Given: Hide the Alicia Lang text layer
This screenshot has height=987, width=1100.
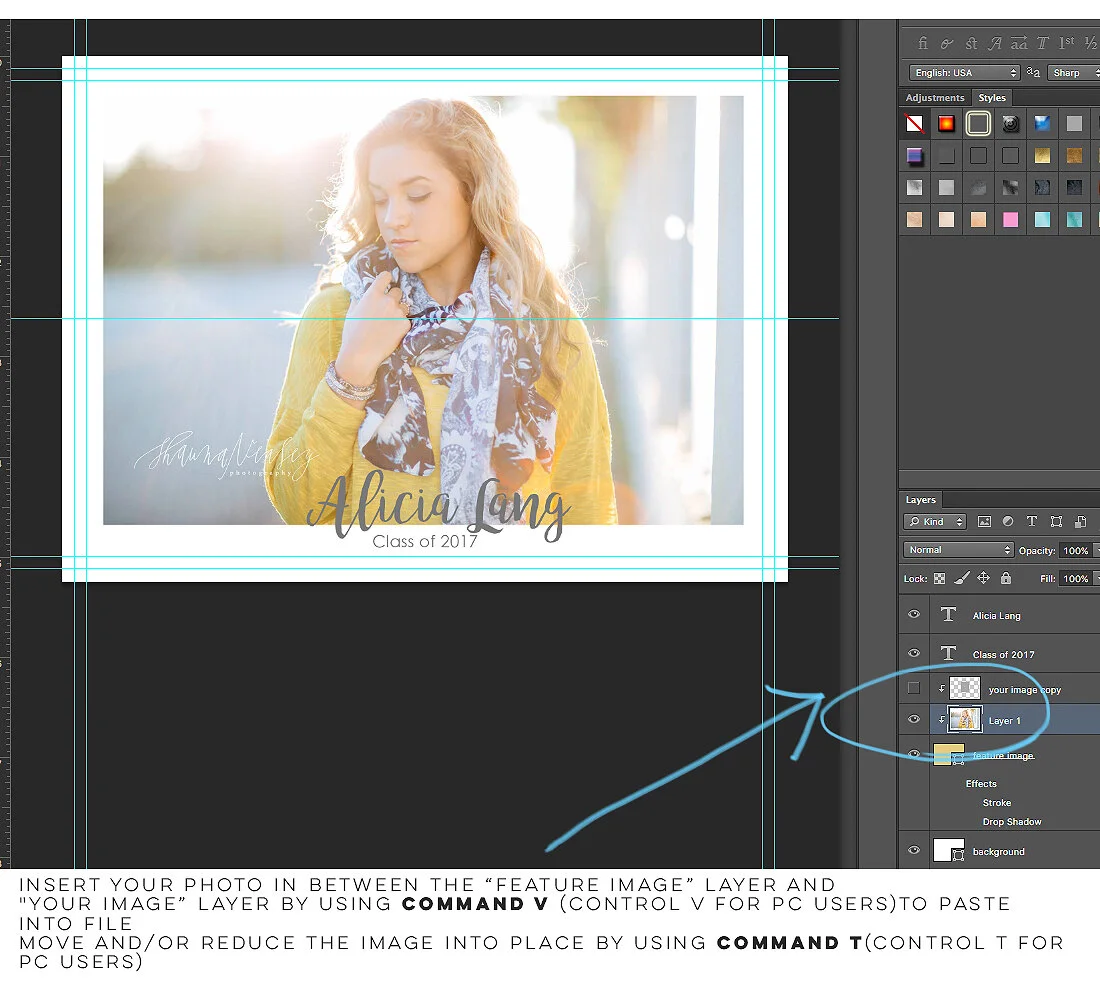Looking at the screenshot, I should pos(913,614).
